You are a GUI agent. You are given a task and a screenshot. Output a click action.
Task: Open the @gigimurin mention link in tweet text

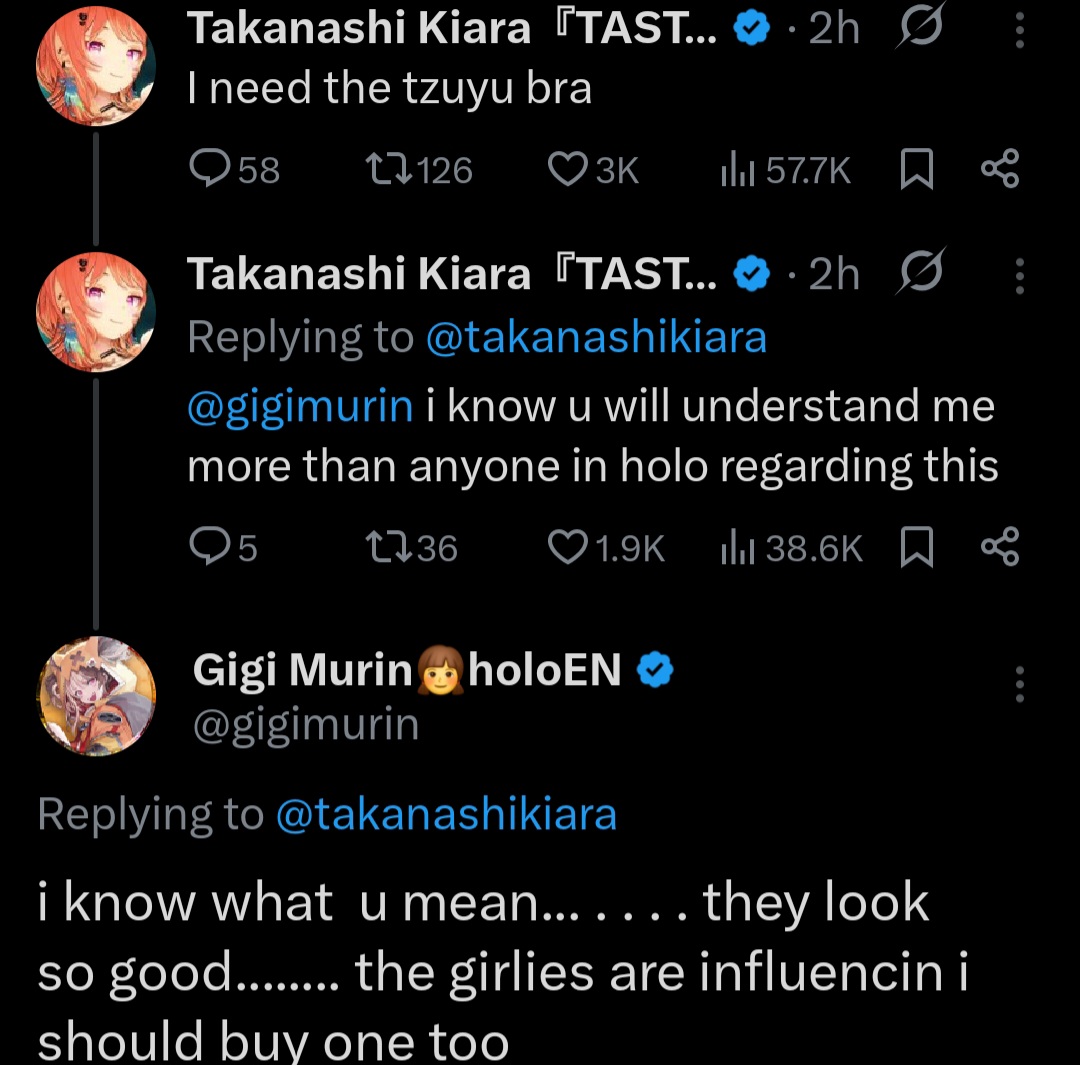pyautogui.click(x=300, y=407)
